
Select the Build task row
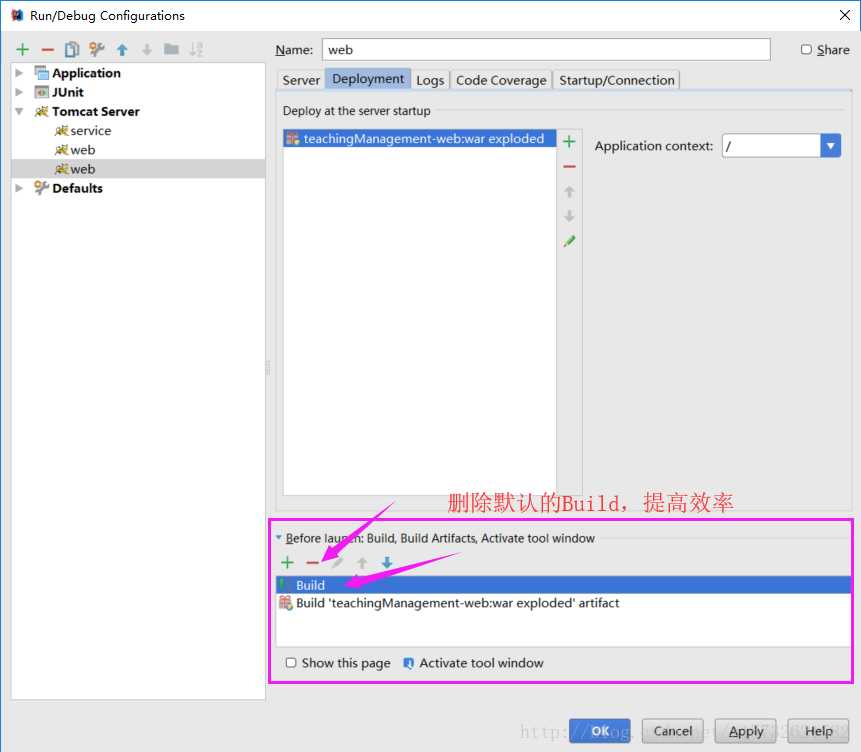tap(563, 585)
